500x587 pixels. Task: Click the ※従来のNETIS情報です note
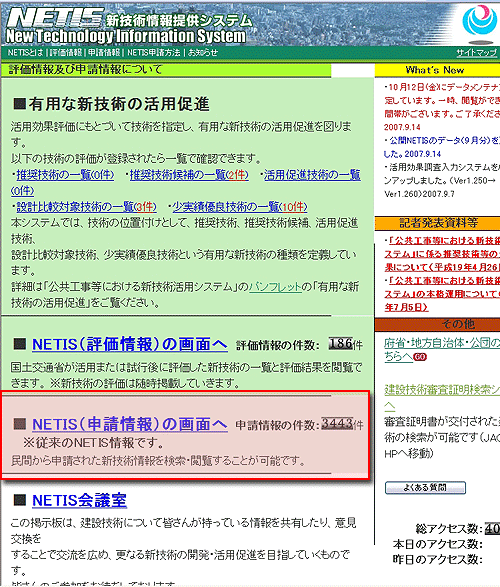(94, 443)
